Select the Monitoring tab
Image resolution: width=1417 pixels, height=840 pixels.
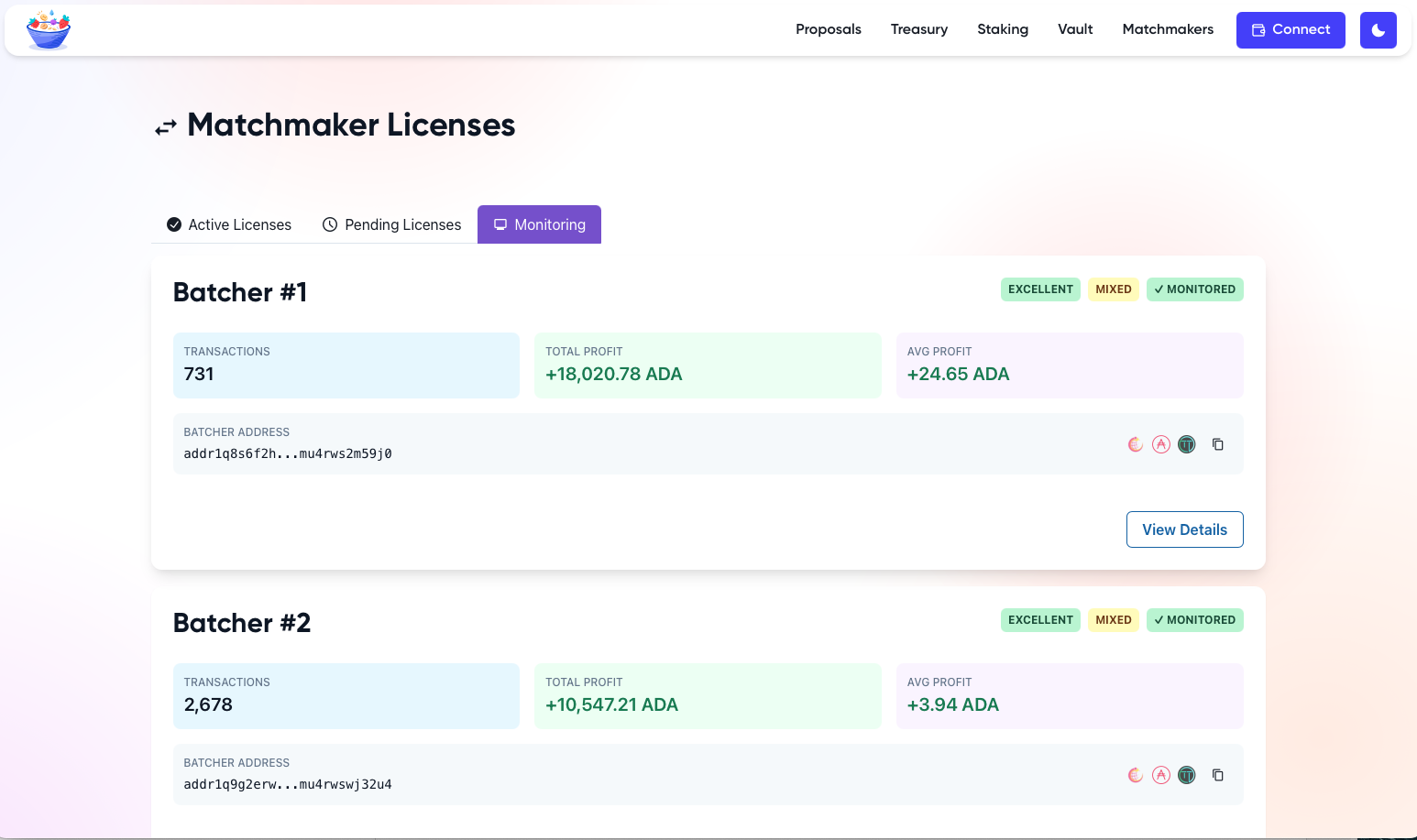[x=539, y=224]
